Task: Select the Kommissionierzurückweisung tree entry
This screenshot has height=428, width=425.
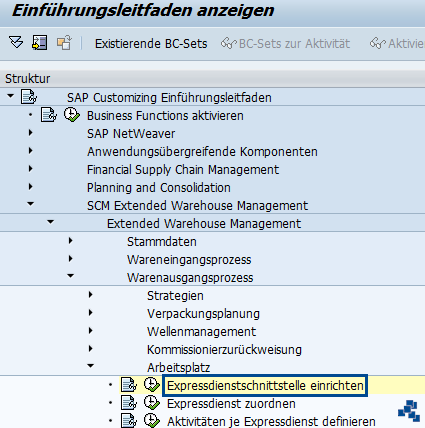Action: click(x=224, y=350)
